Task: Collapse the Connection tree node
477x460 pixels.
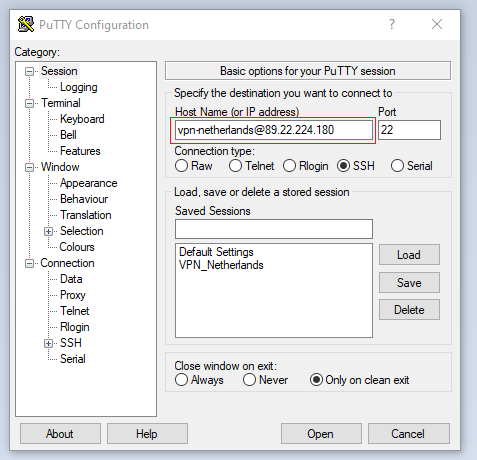Action: (x=29, y=263)
